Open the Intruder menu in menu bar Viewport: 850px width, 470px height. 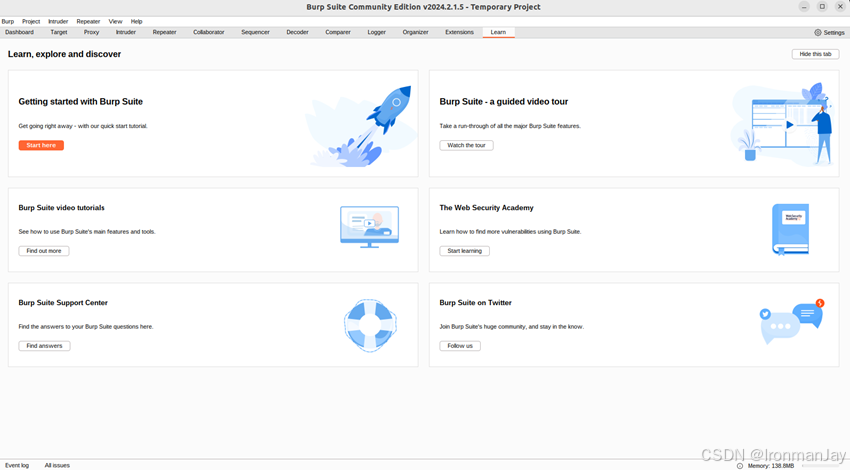tap(58, 22)
